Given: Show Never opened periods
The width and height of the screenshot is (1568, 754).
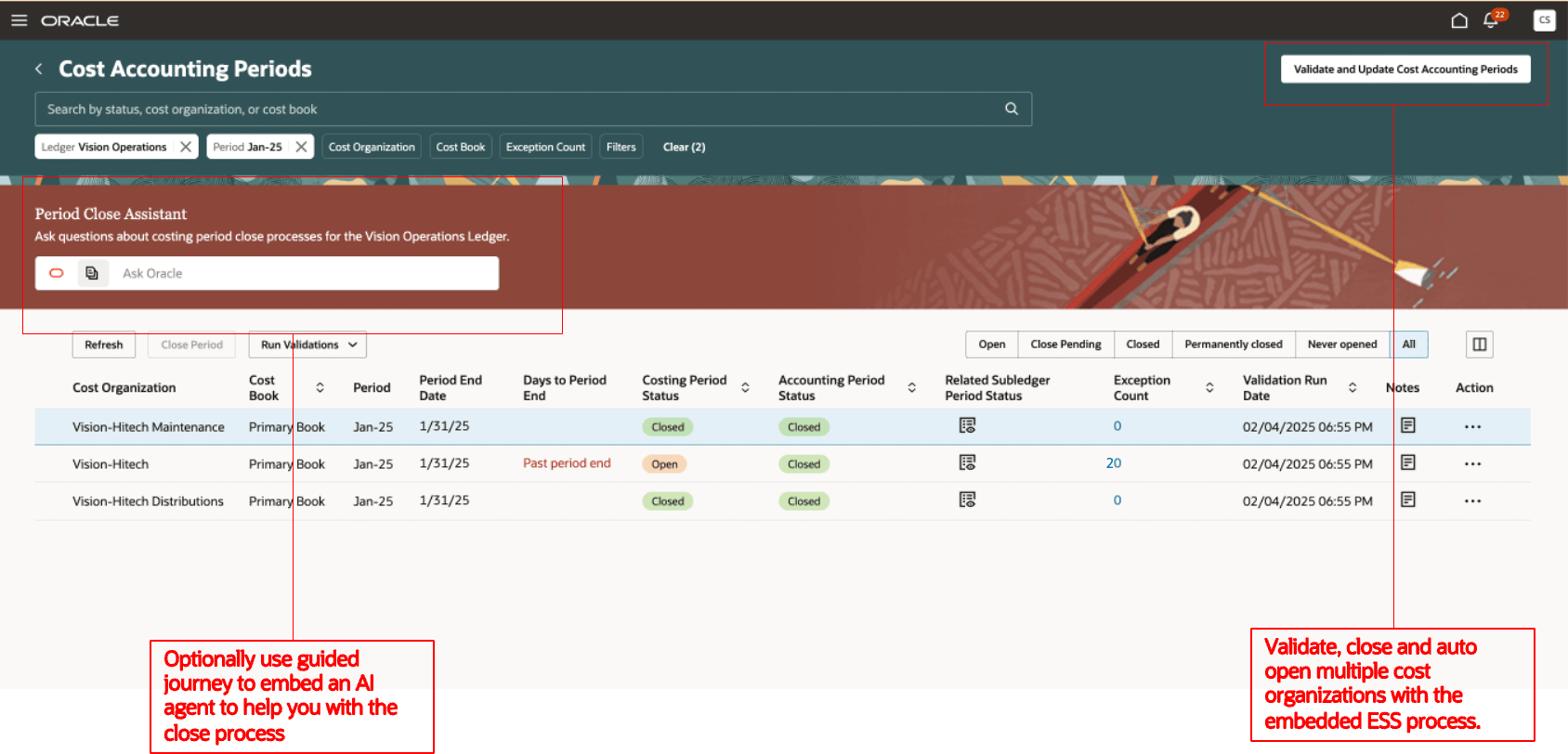Looking at the screenshot, I should (x=1342, y=344).
